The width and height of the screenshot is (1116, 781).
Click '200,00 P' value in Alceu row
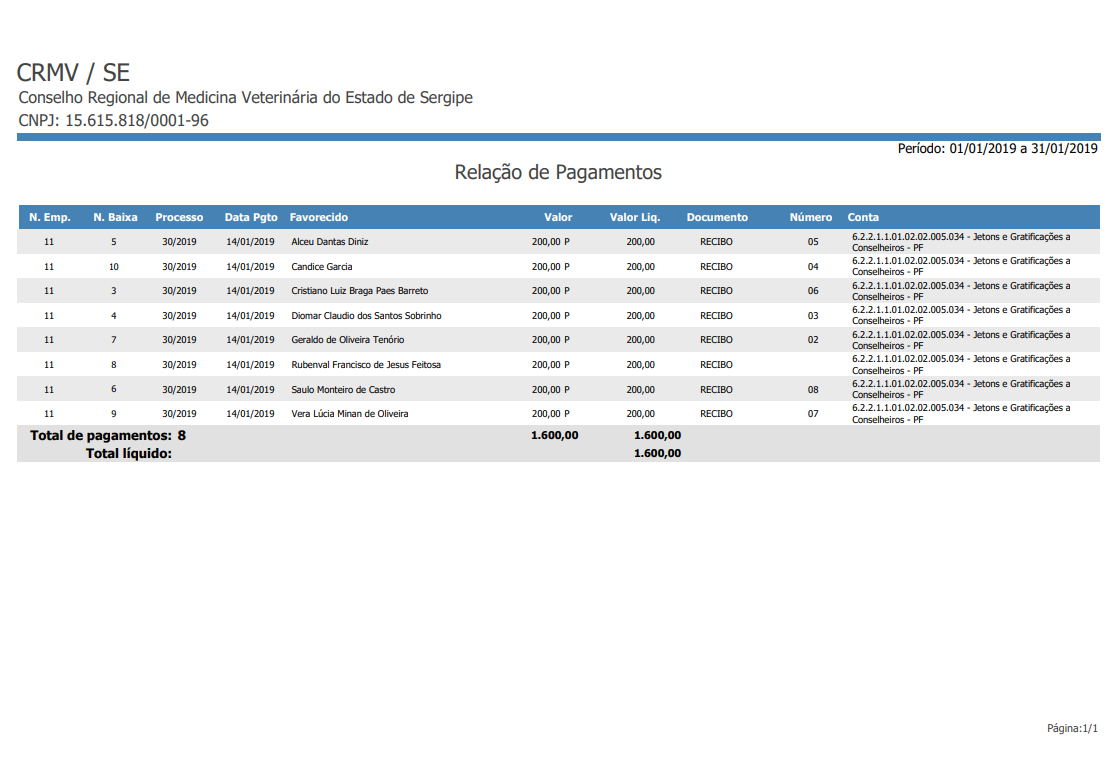pyautogui.click(x=551, y=242)
